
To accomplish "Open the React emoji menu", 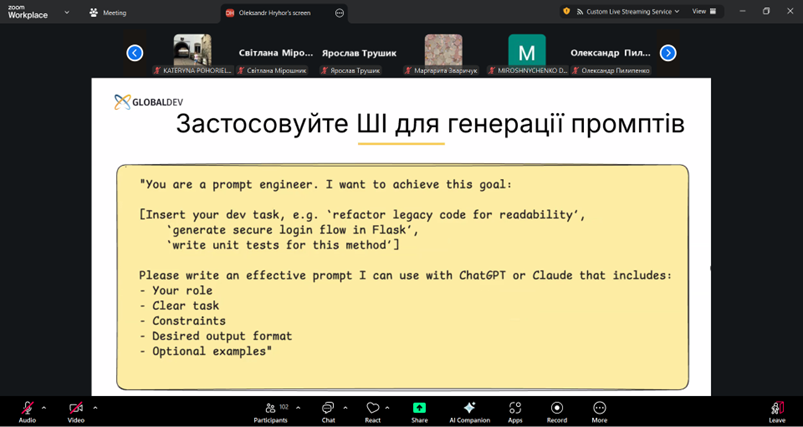I will coord(372,409).
